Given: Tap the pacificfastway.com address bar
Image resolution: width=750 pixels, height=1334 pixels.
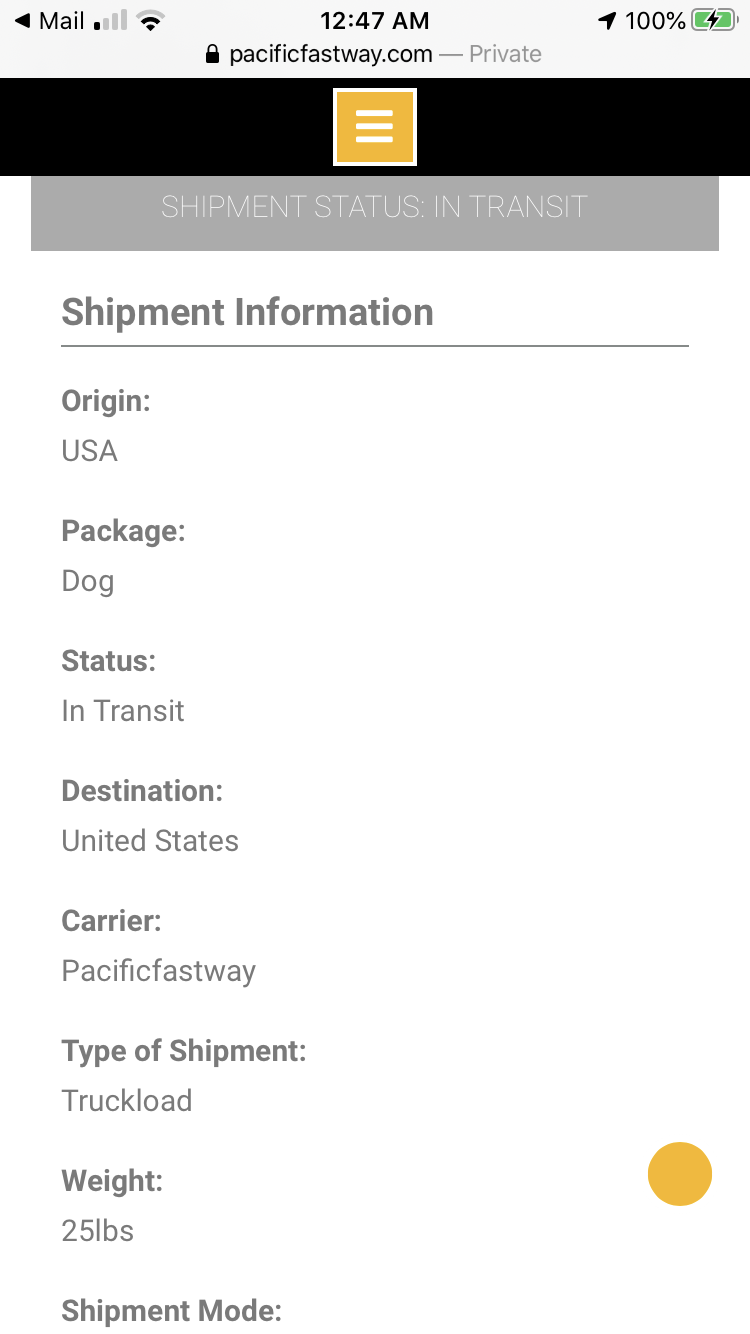Looking at the screenshot, I should point(373,54).
